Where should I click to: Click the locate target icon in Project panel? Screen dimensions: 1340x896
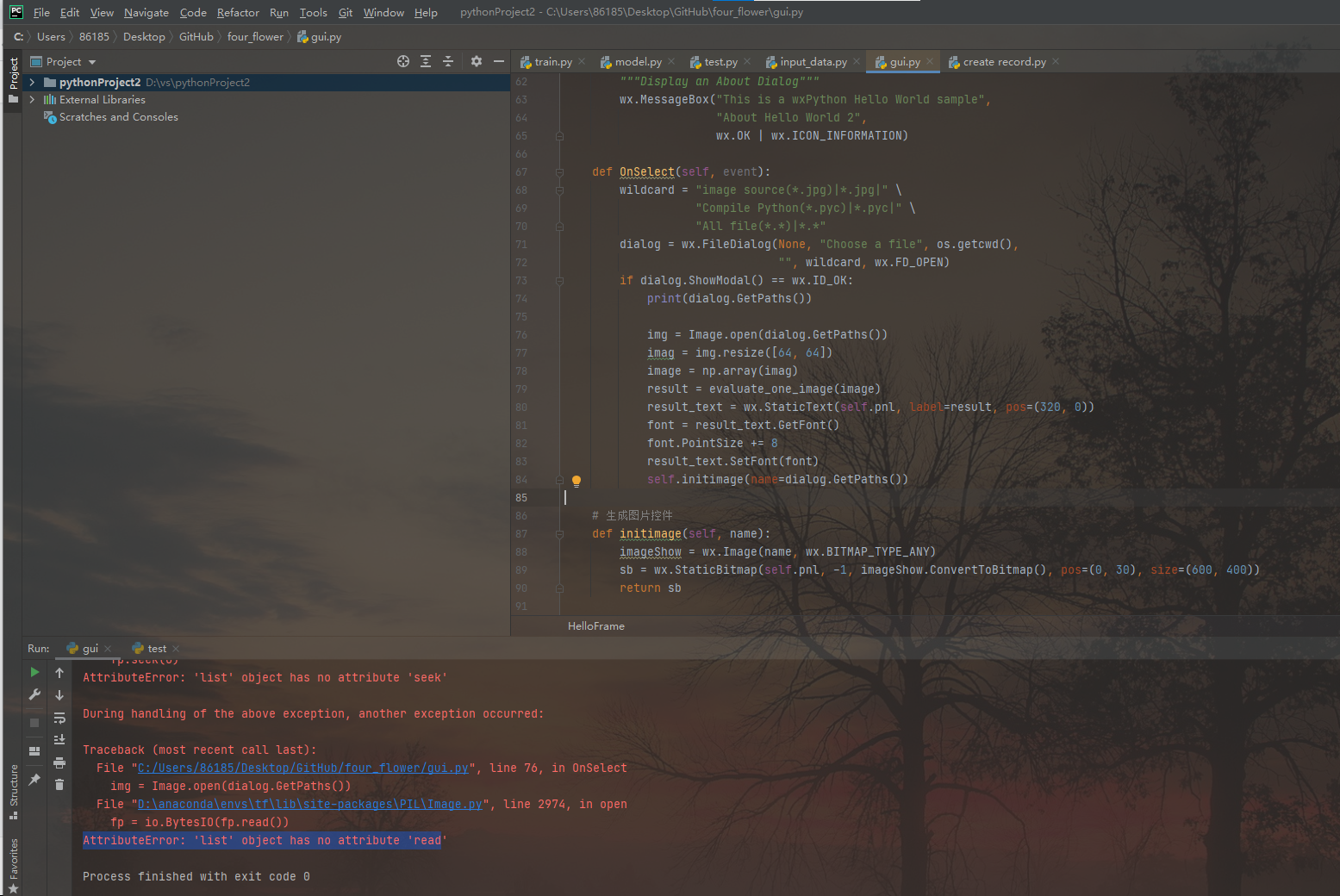click(x=403, y=61)
